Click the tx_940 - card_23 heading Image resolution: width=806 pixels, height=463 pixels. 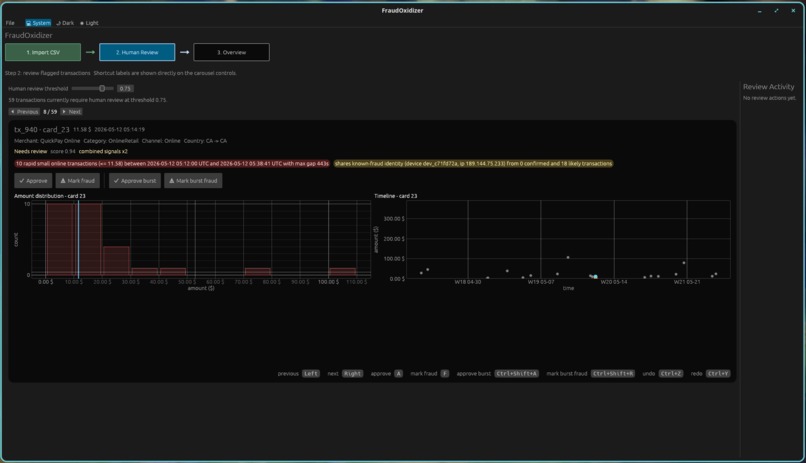point(42,129)
